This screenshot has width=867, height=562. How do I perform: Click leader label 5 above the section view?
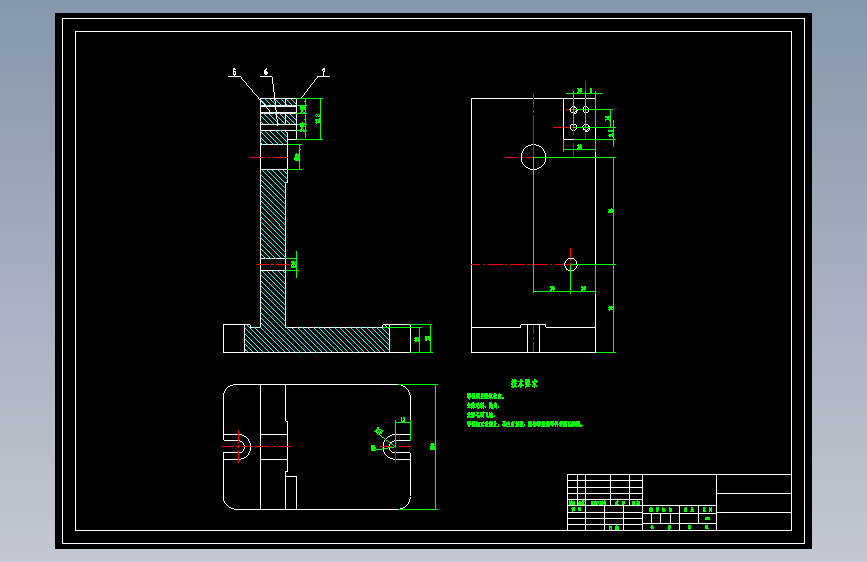pyautogui.click(x=234, y=72)
